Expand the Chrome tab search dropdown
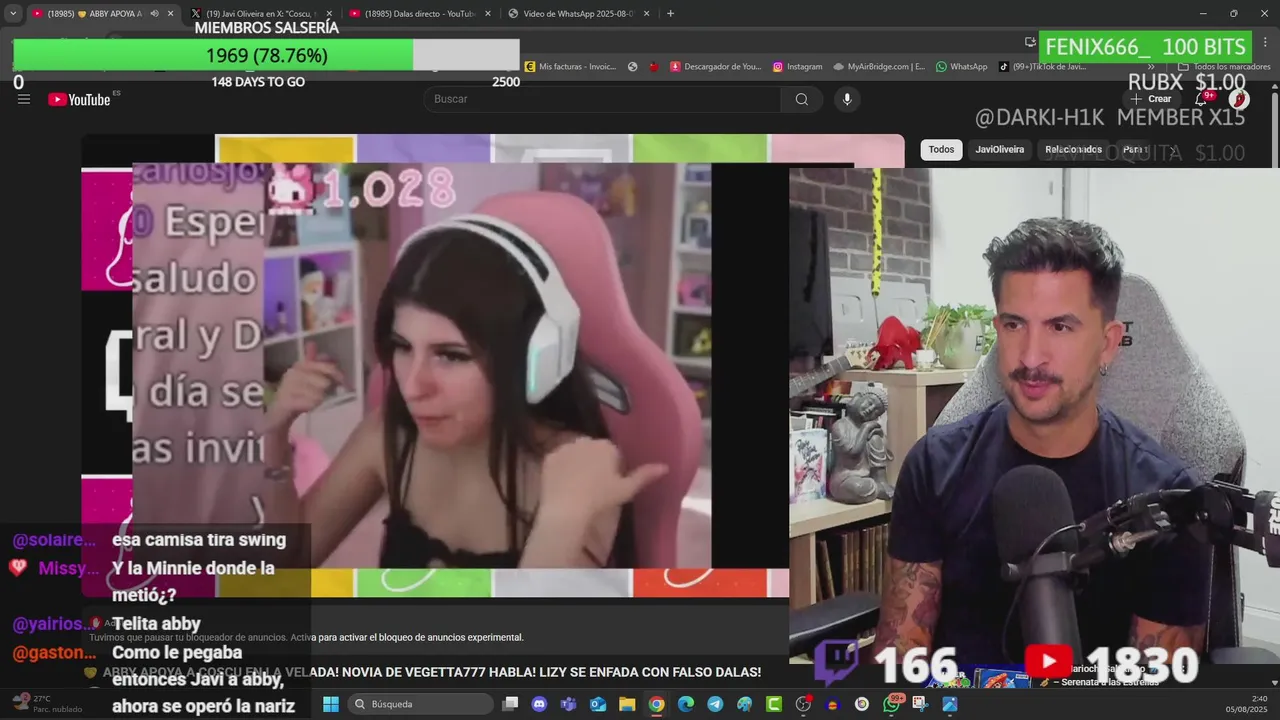This screenshot has height=720, width=1280. [x=13, y=14]
